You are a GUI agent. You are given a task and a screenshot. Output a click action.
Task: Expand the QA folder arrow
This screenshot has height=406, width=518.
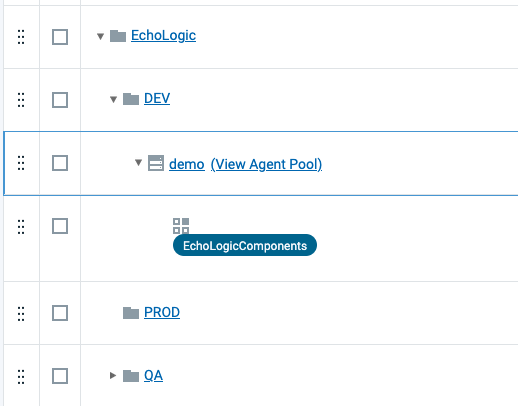[x=113, y=375]
